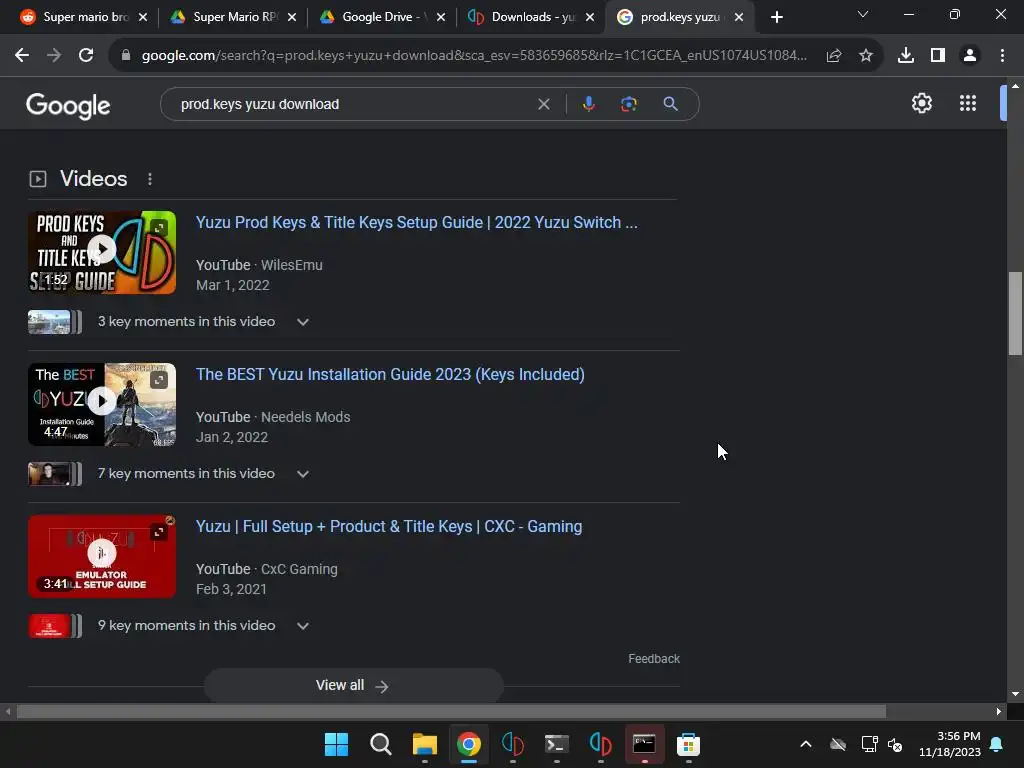Open the terminal app in taskbar
Viewport: 1024px width, 768px height.
click(556, 744)
